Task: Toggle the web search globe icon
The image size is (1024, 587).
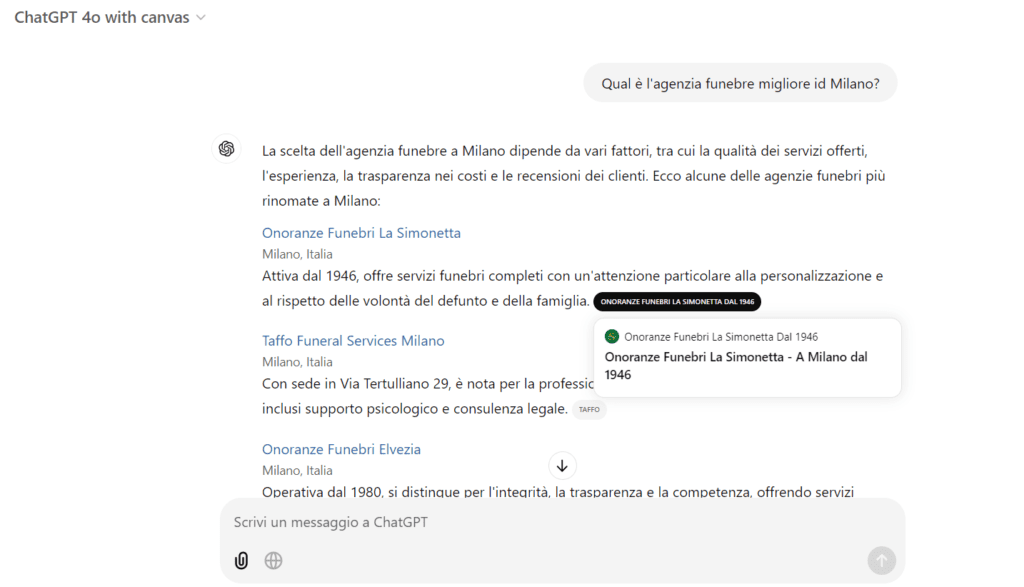Action: click(x=273, y=560)
